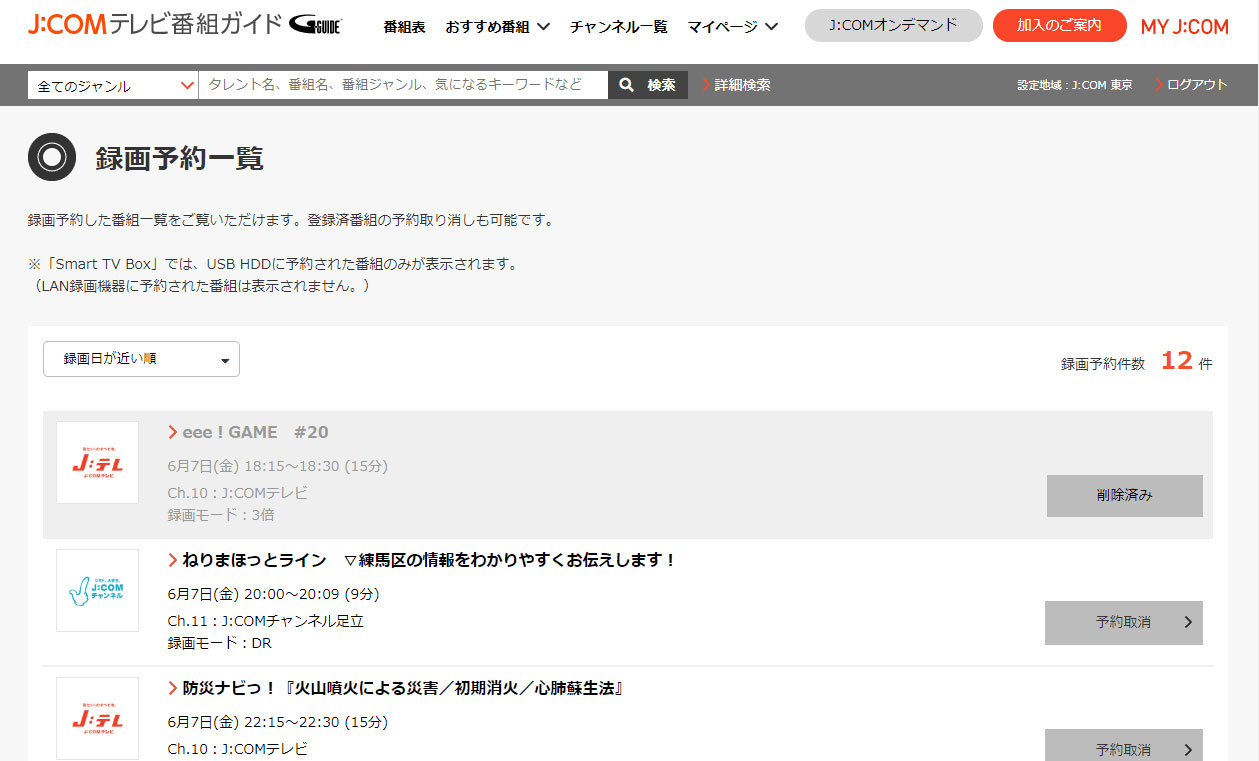The image size is (1259, 761).
Task: Click the 検索 search button
Action: click(648, 85)
